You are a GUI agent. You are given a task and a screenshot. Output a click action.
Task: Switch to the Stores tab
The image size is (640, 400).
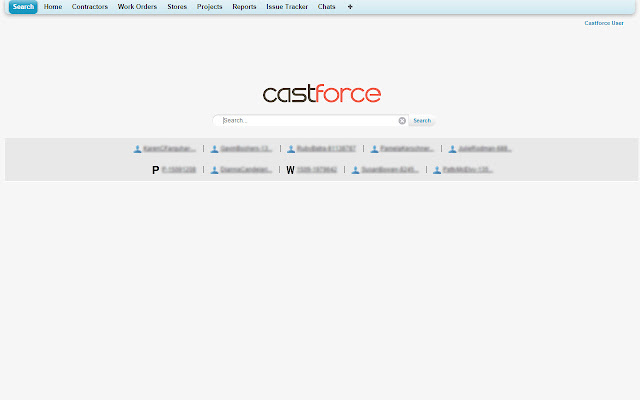[x=177, y=7]
